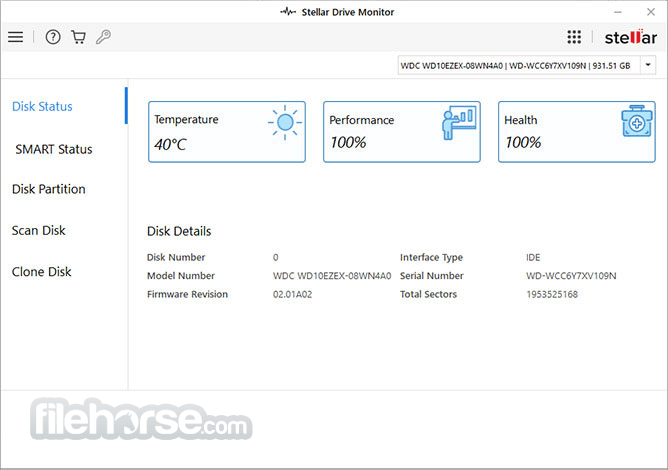Image resolution: width=668 pixels, height=470 pixels.
Task: Expand the drive selection dropdown arrow
Action: 648,65
